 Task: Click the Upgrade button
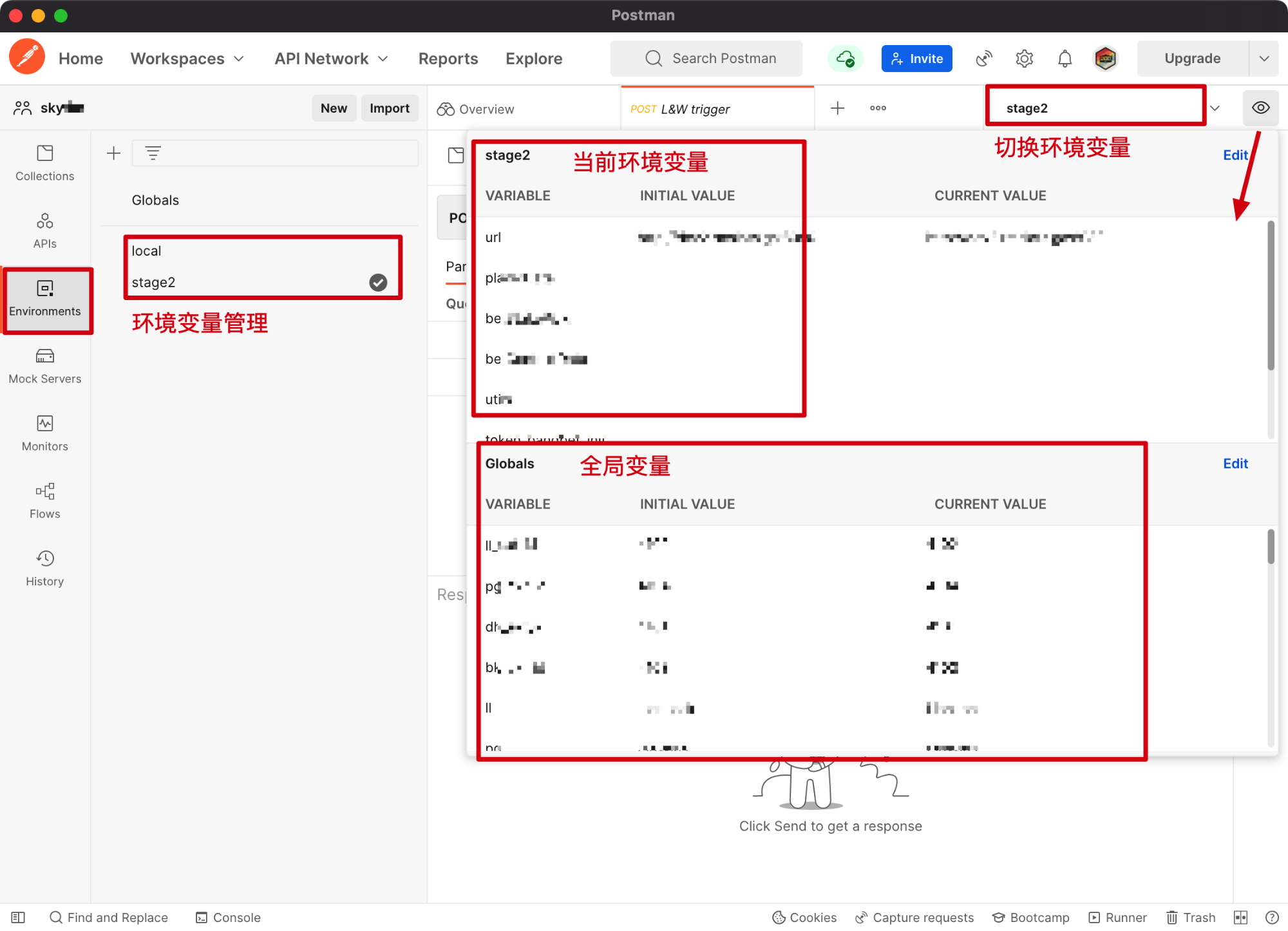pyautogui.click(x=1193, y=59)
